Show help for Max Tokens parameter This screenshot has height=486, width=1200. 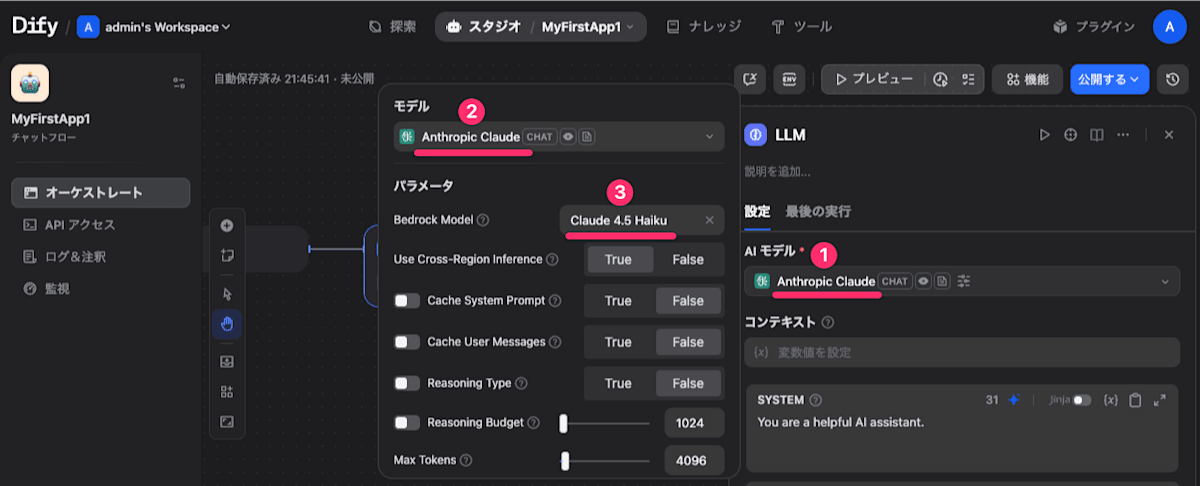click(466, 461)
